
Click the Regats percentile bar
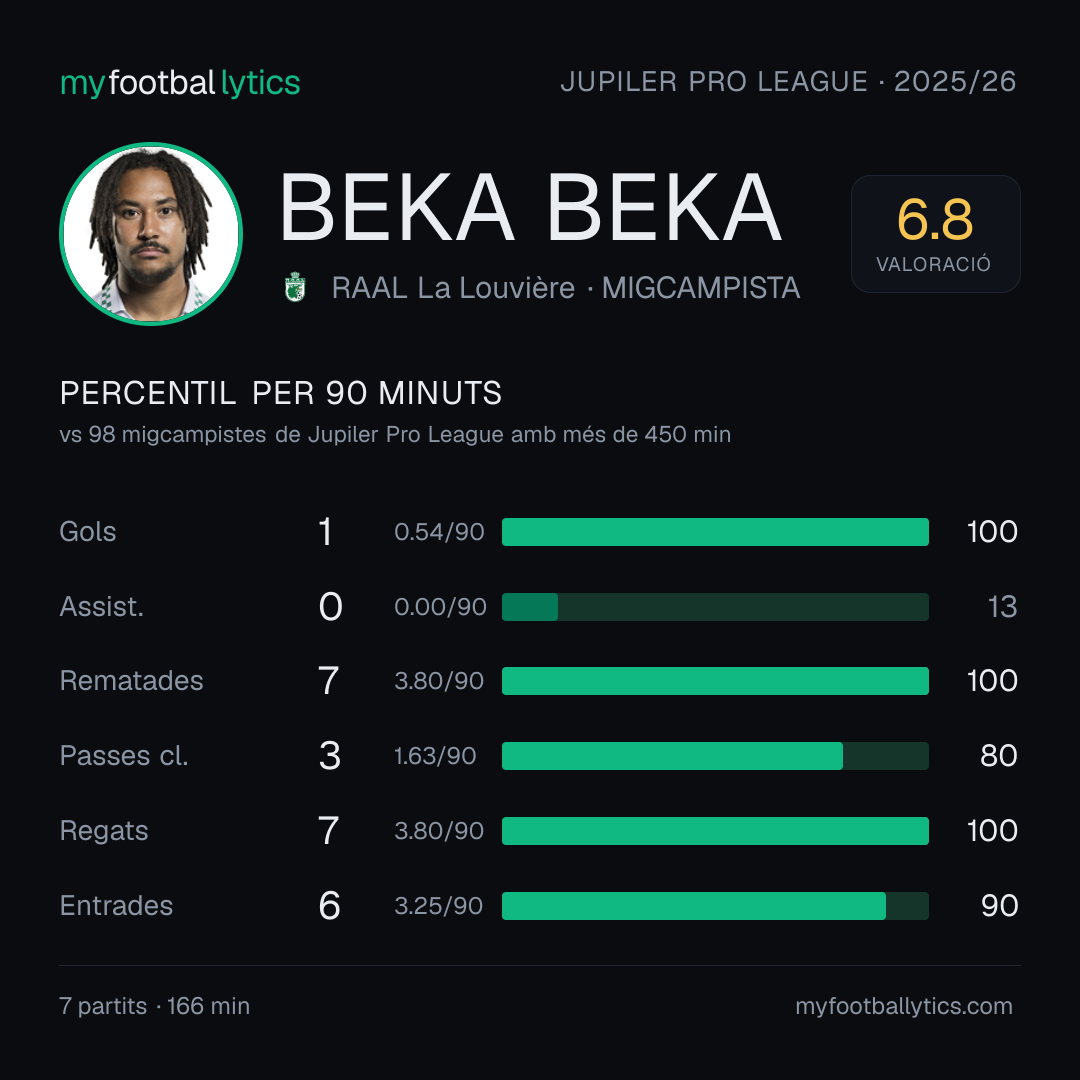click(715, 831)
